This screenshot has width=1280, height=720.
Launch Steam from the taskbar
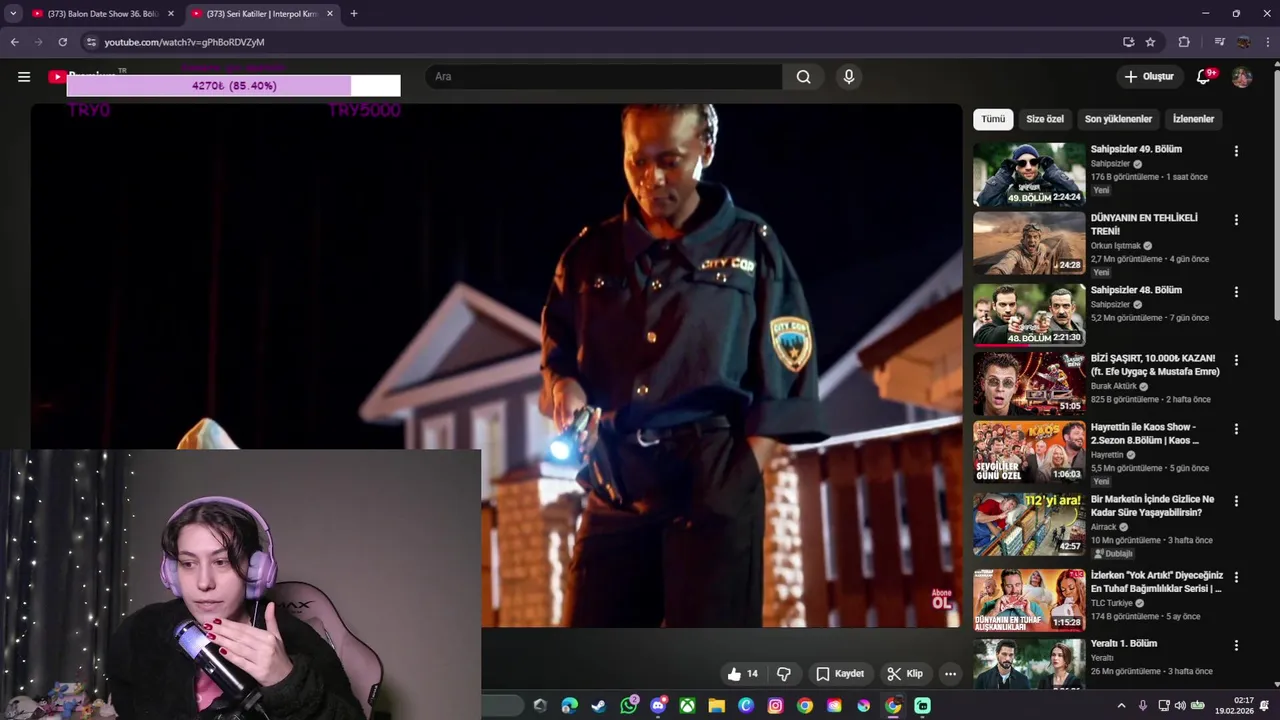(599, 706)
